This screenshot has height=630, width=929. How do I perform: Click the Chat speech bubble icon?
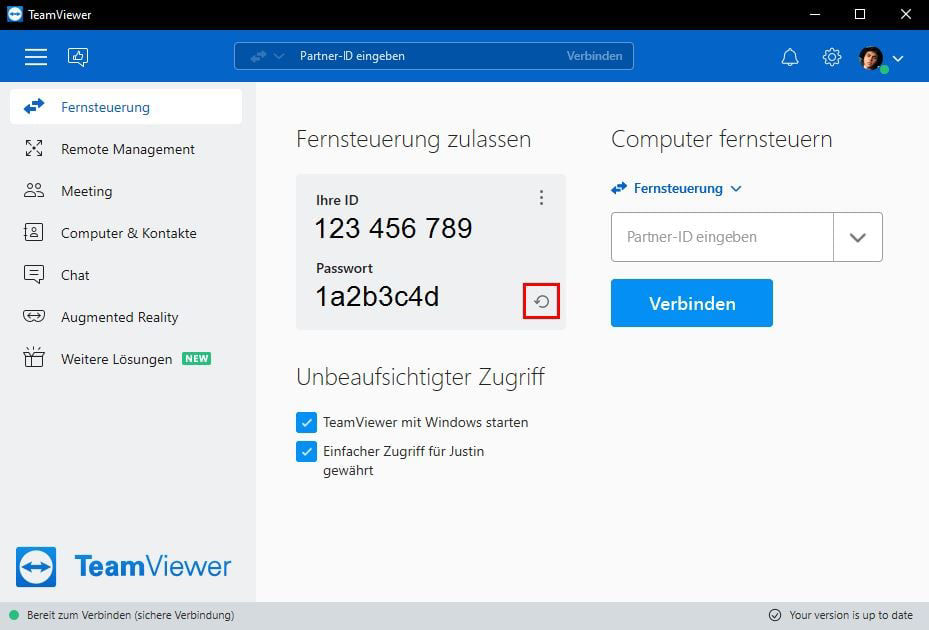pos(34,274)
